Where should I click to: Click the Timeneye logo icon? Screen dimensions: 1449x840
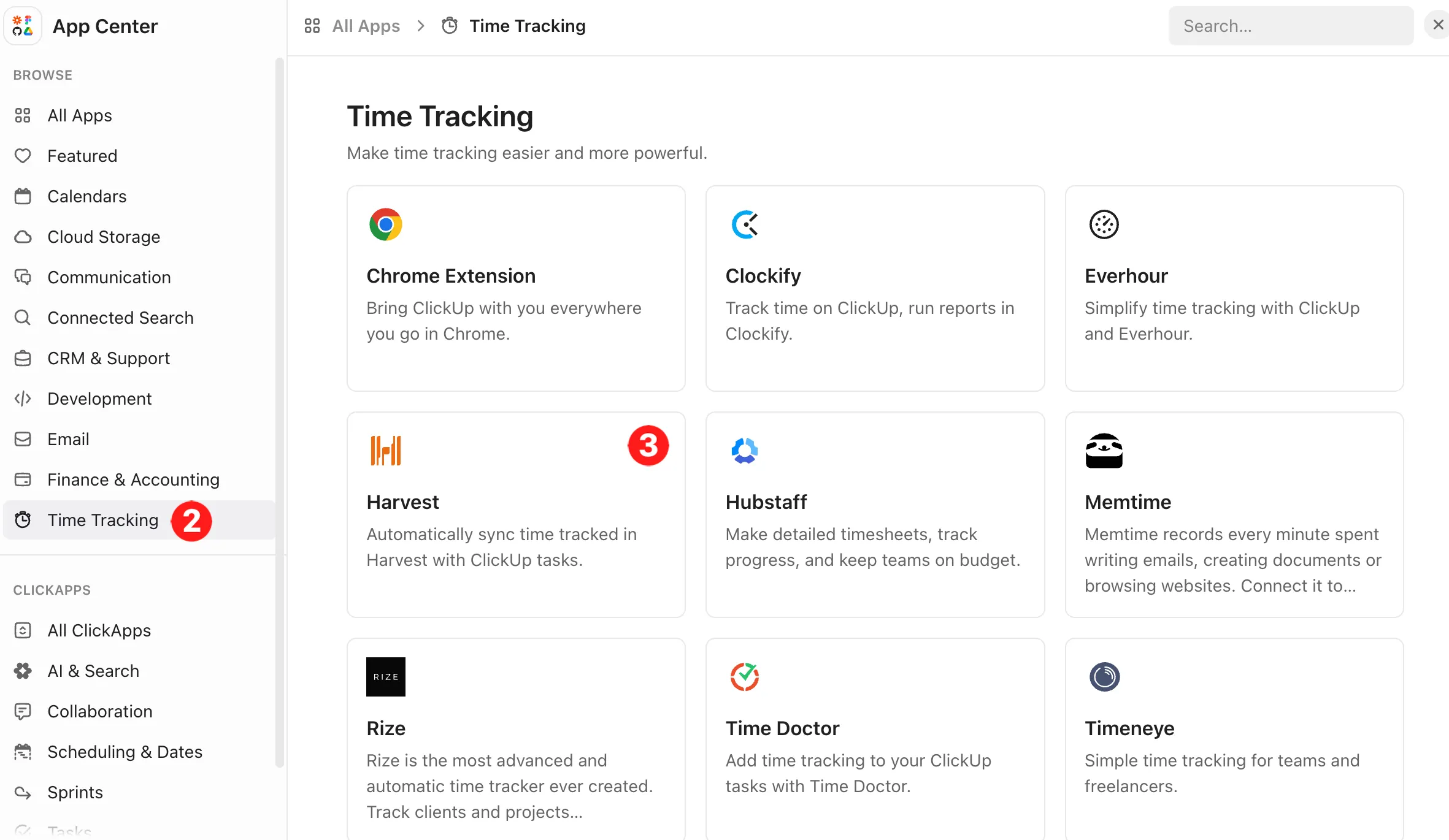point(1104,677)
